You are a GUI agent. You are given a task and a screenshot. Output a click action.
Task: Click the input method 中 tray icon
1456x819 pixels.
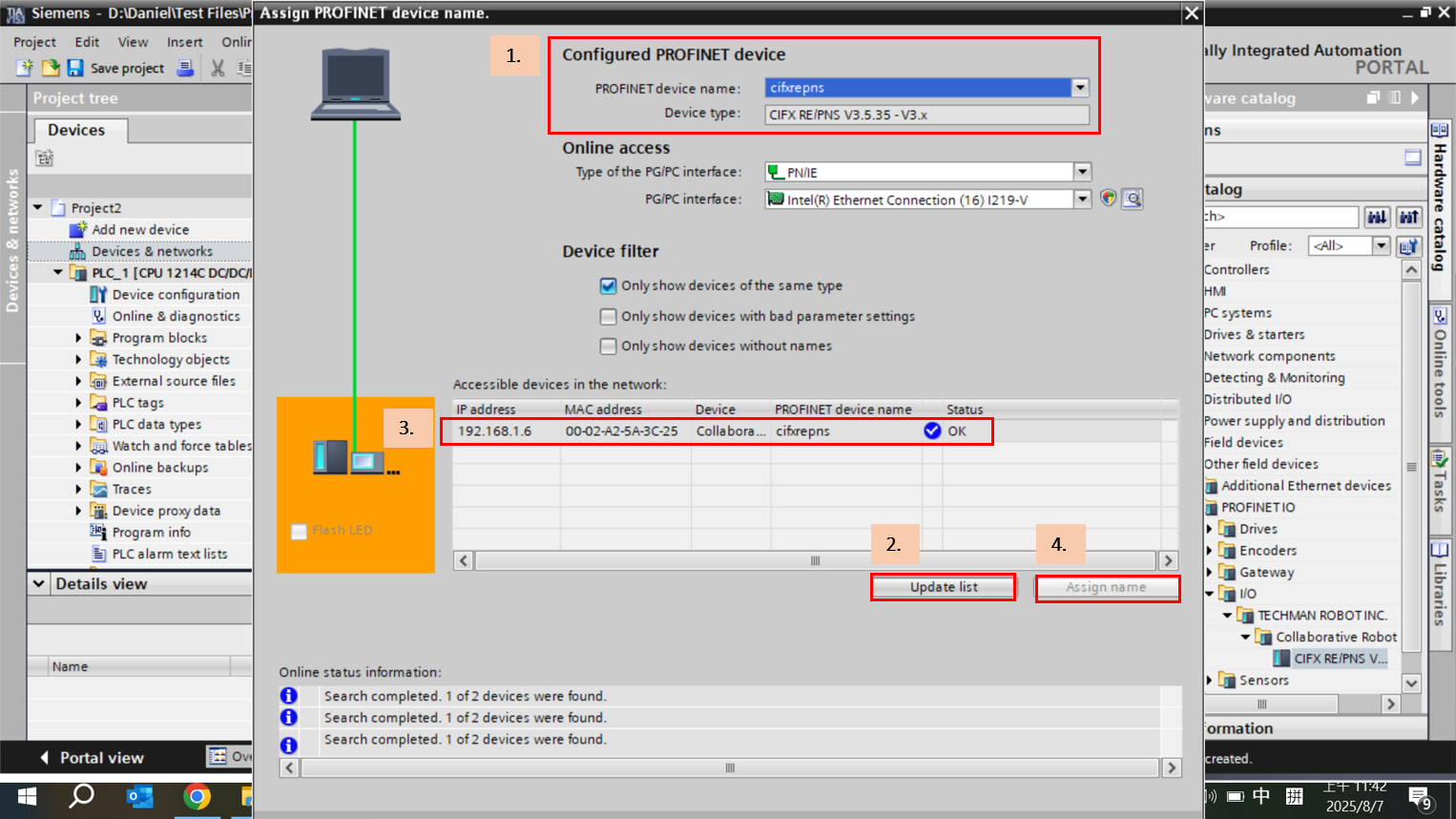click(x=1261, y=797)
